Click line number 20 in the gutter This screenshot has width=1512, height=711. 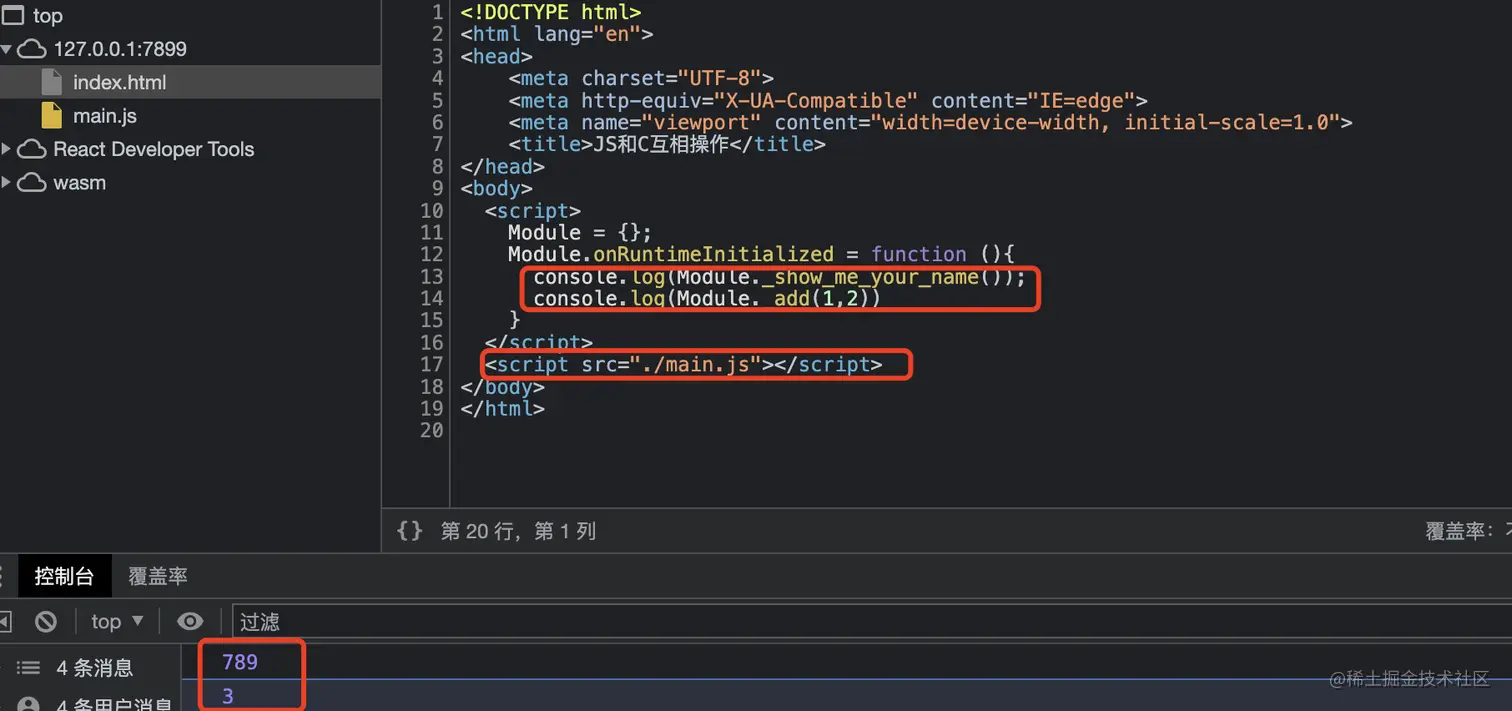[x=431, y=430]
